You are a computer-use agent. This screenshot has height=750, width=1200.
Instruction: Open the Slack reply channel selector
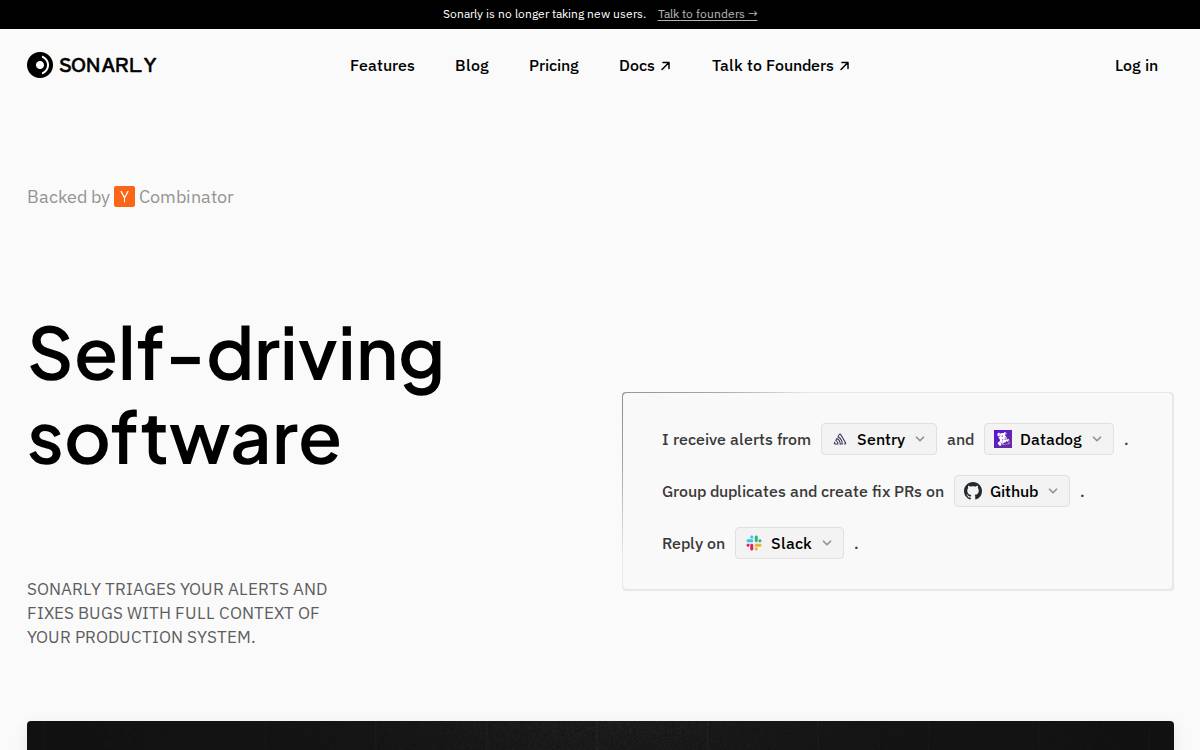790,543
